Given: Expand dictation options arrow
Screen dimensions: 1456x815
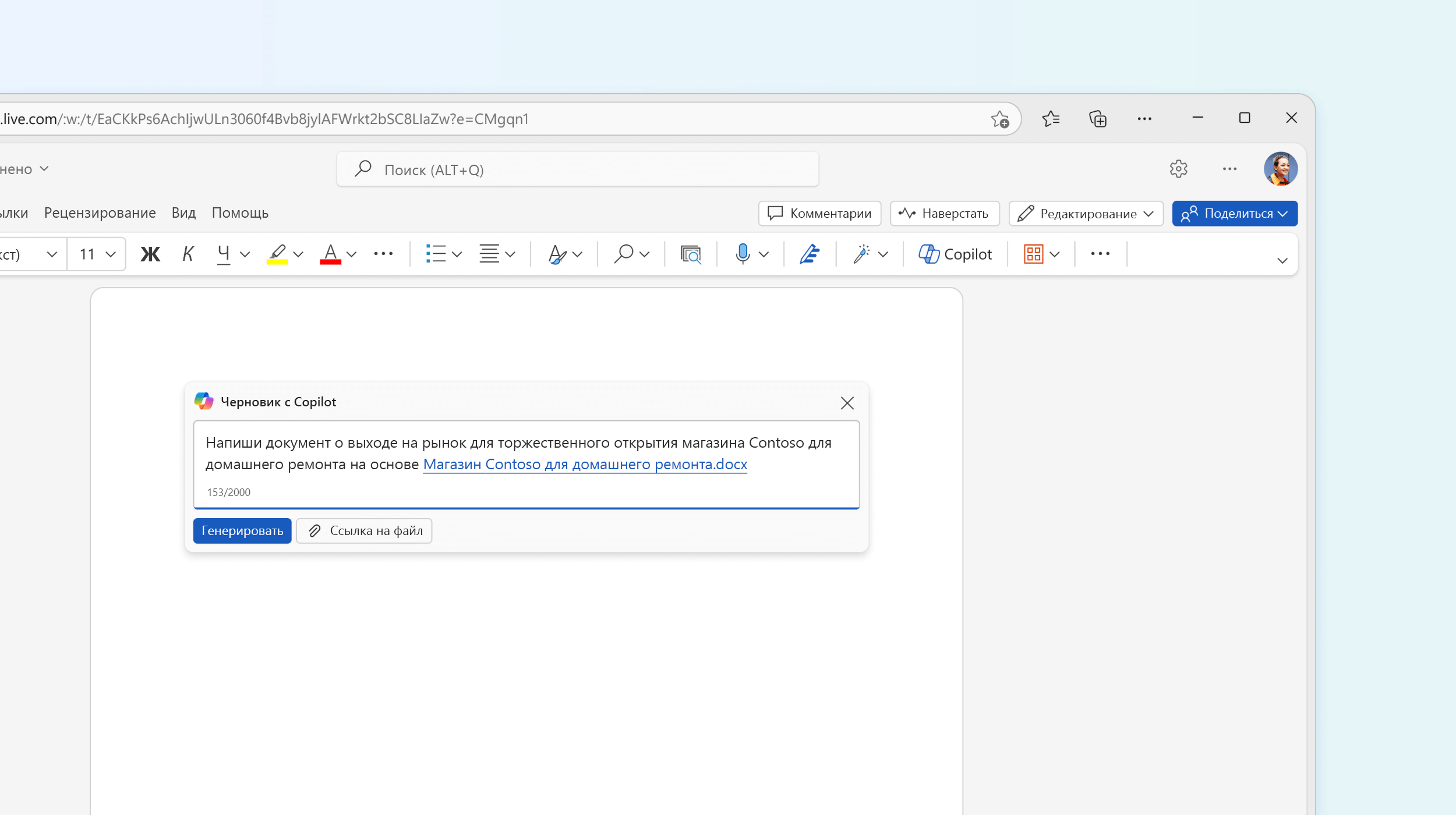Looking at the screenshot, I should 764,254.
